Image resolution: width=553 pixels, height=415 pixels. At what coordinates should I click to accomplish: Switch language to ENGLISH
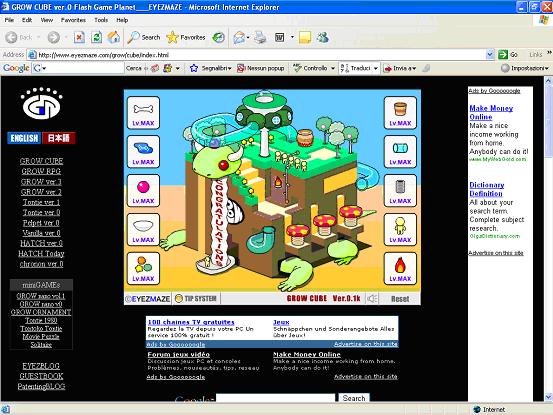[24, 138]
